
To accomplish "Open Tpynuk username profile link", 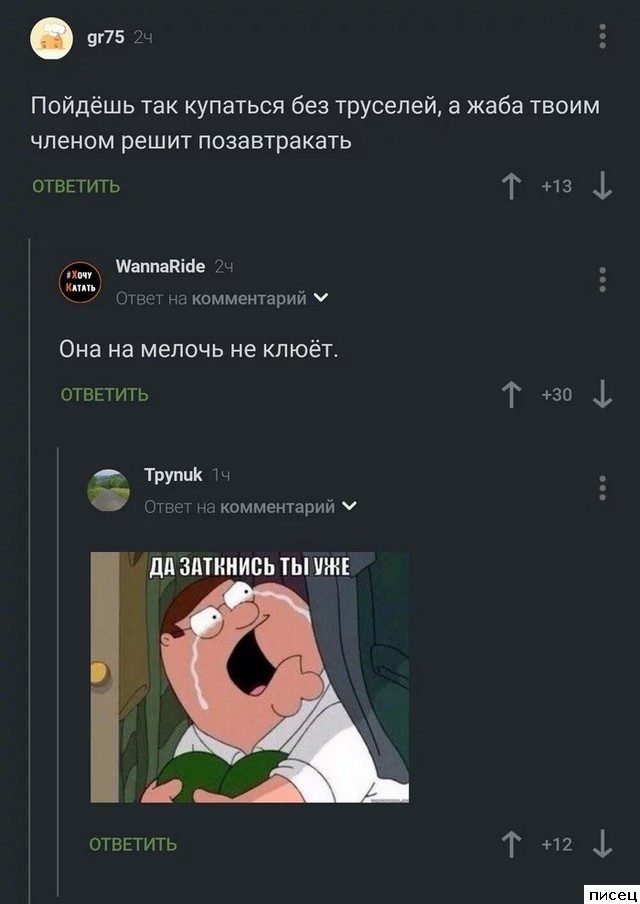I will pos(173,475).
